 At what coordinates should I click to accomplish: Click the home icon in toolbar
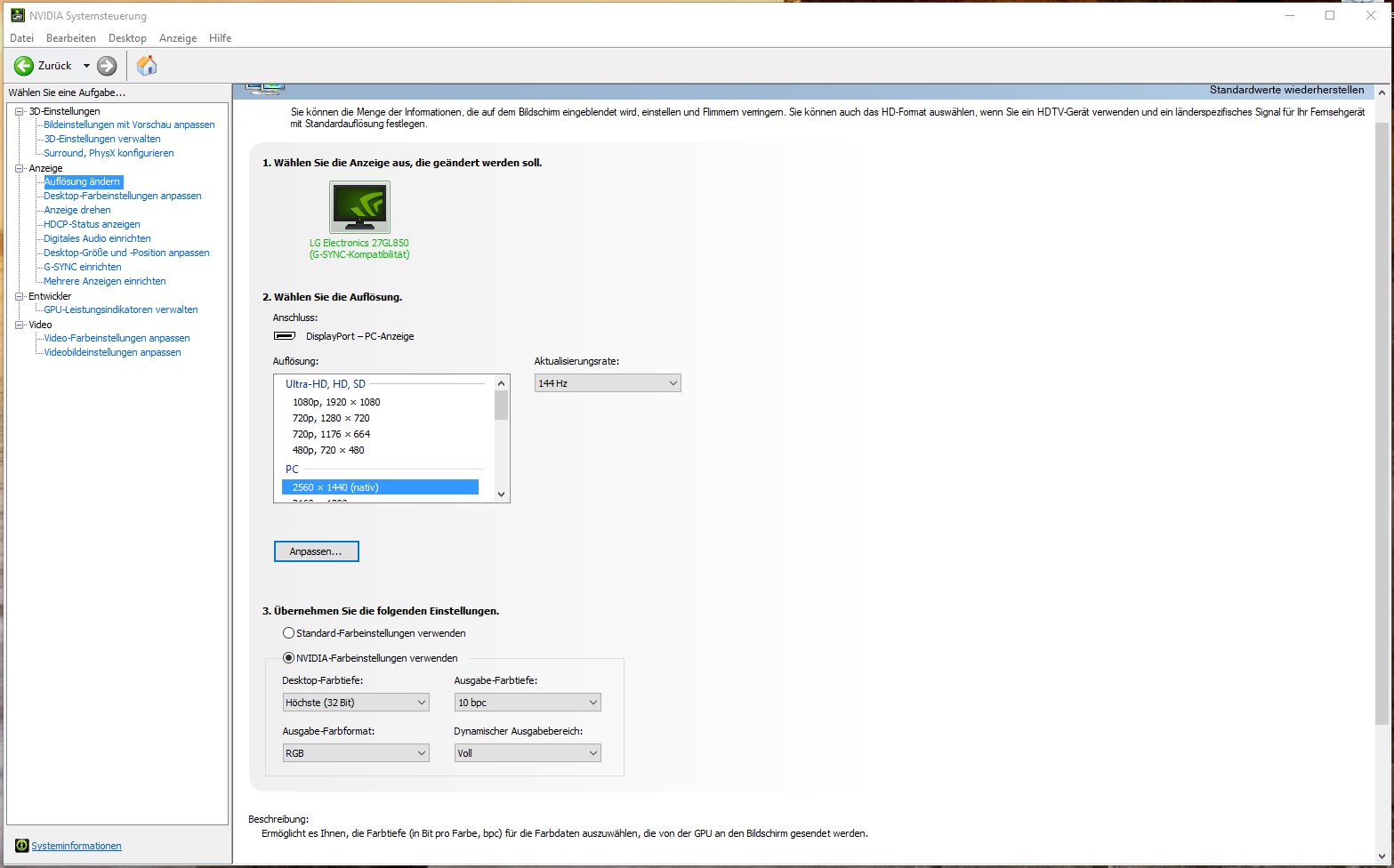tap(147, 66)
